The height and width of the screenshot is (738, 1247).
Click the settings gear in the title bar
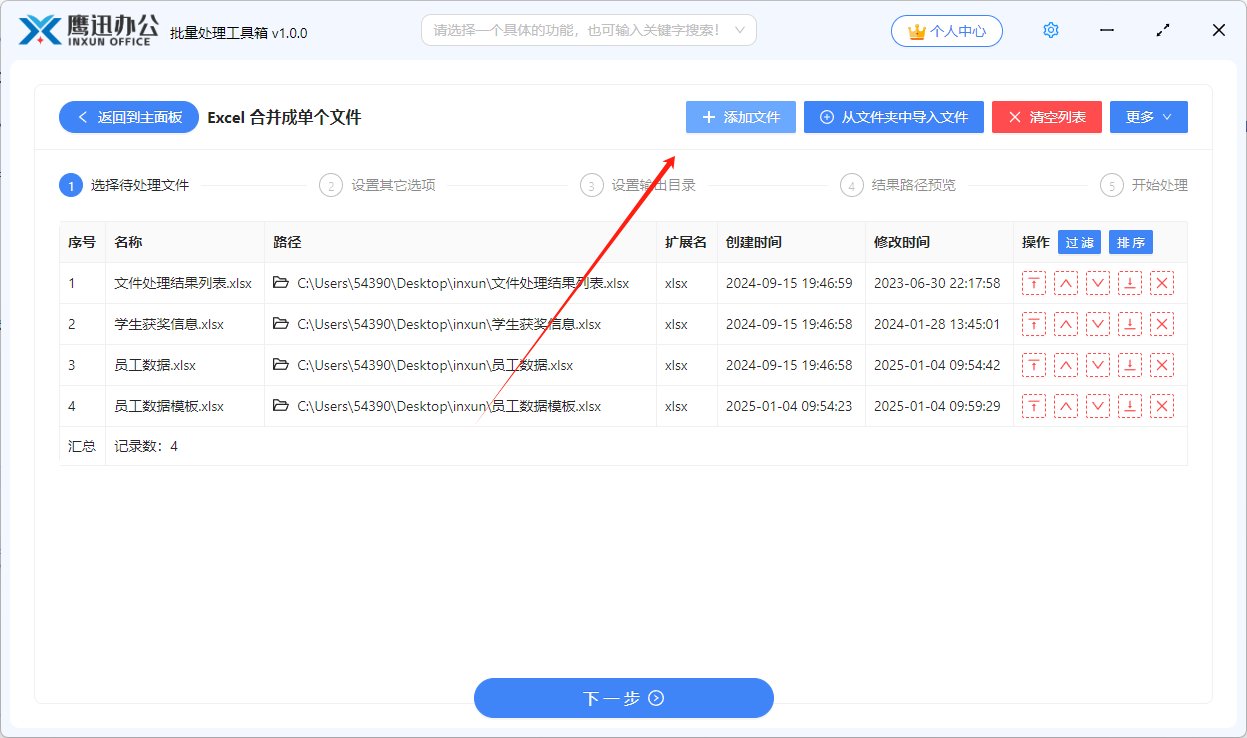point(1050,30)
